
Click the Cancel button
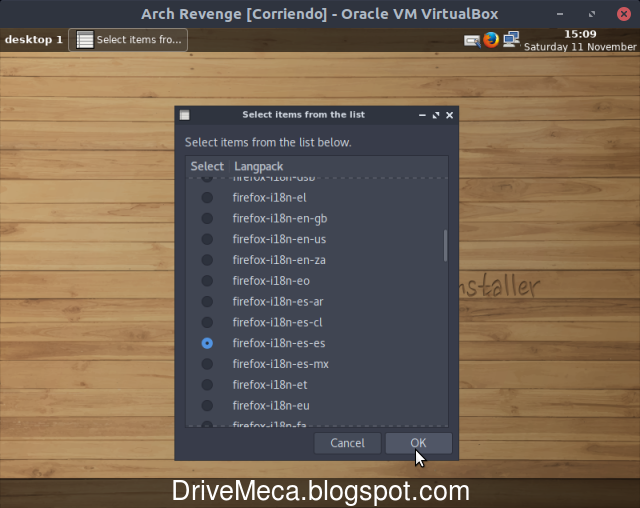[347, 443]
